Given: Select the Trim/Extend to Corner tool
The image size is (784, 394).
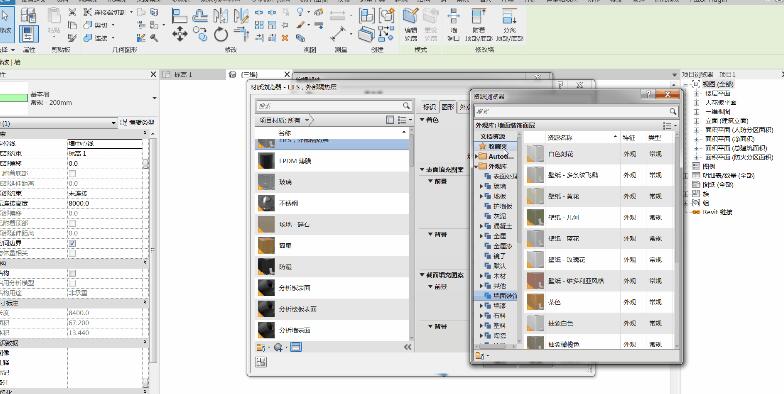Looking at the screenshot, I should (x=242, y=34).
